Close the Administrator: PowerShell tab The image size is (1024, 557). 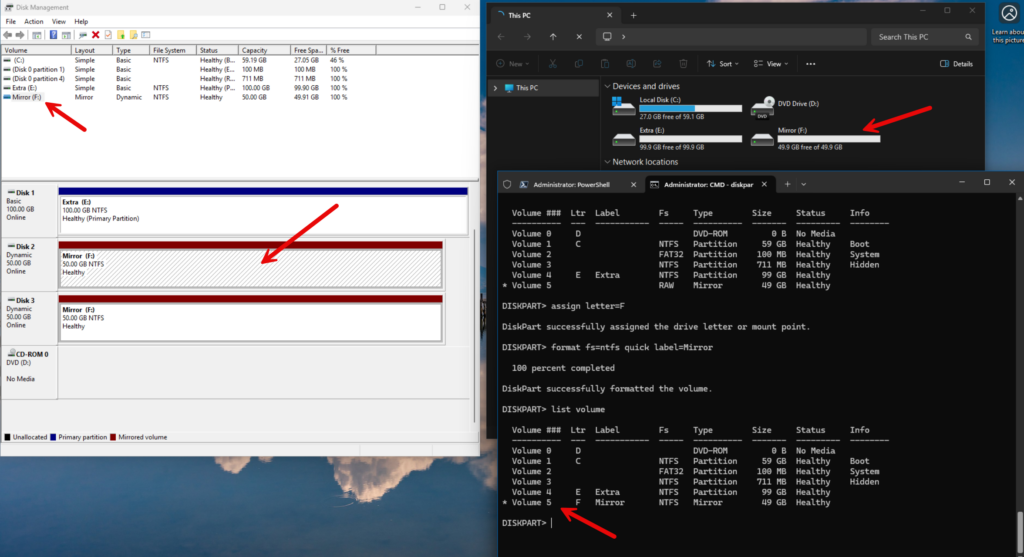tap(633, 185)
